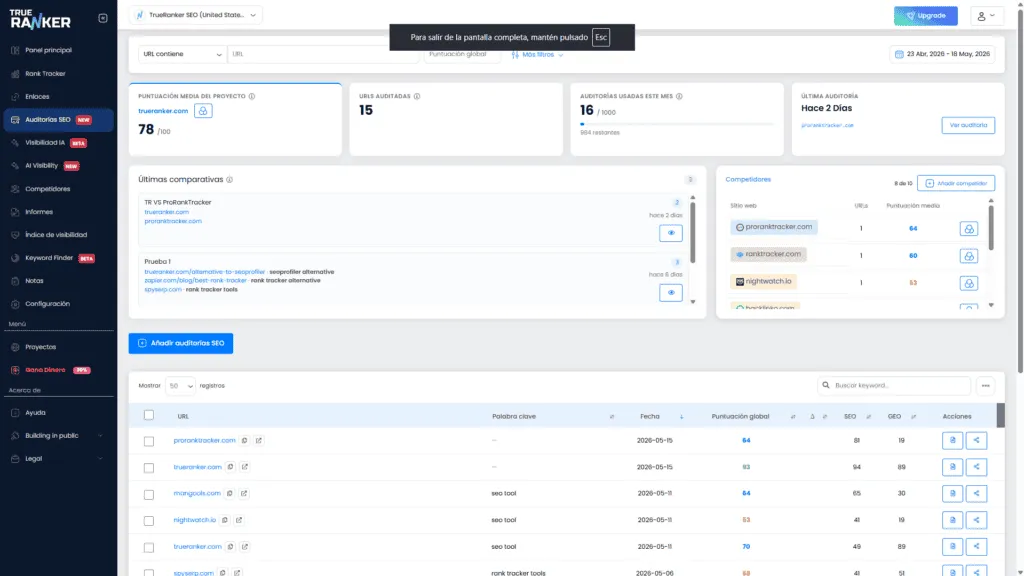Open the table options three-dots menu
This screenshot has height=576, width=1024.
pos(985,386)
